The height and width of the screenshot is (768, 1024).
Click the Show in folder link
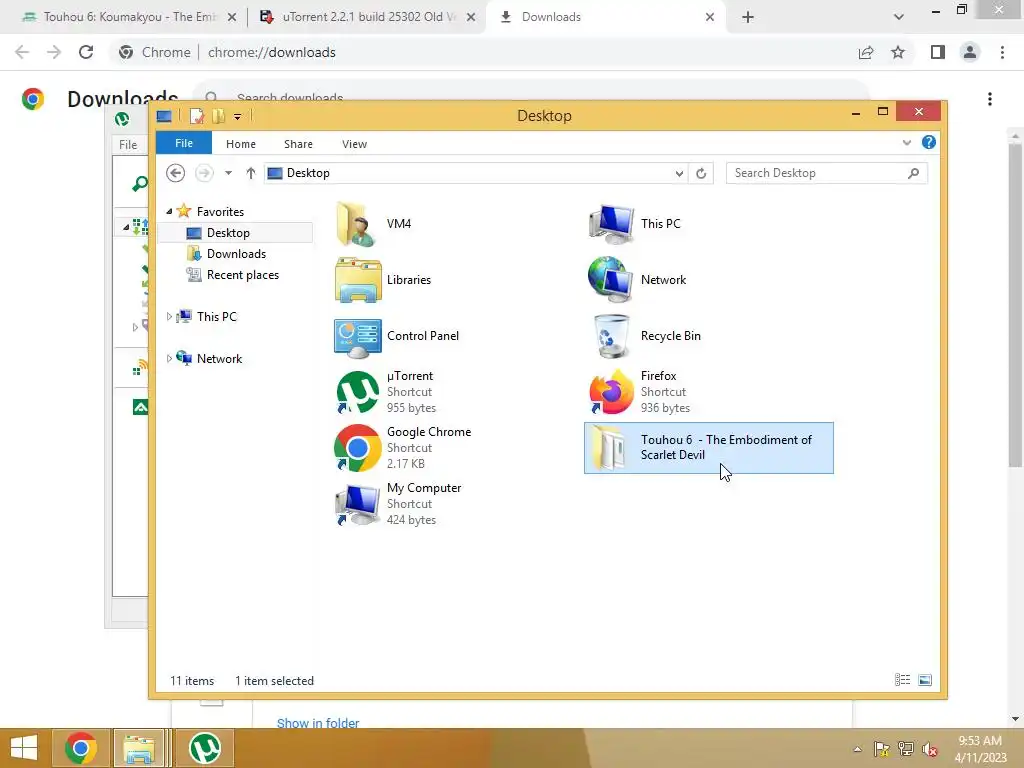(317, 723)
